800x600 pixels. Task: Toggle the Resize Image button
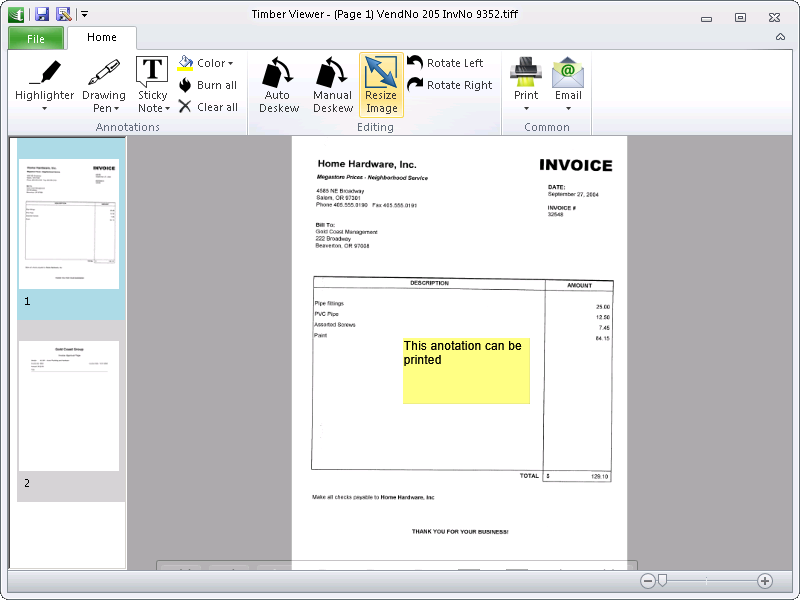(x=381, y=85)
